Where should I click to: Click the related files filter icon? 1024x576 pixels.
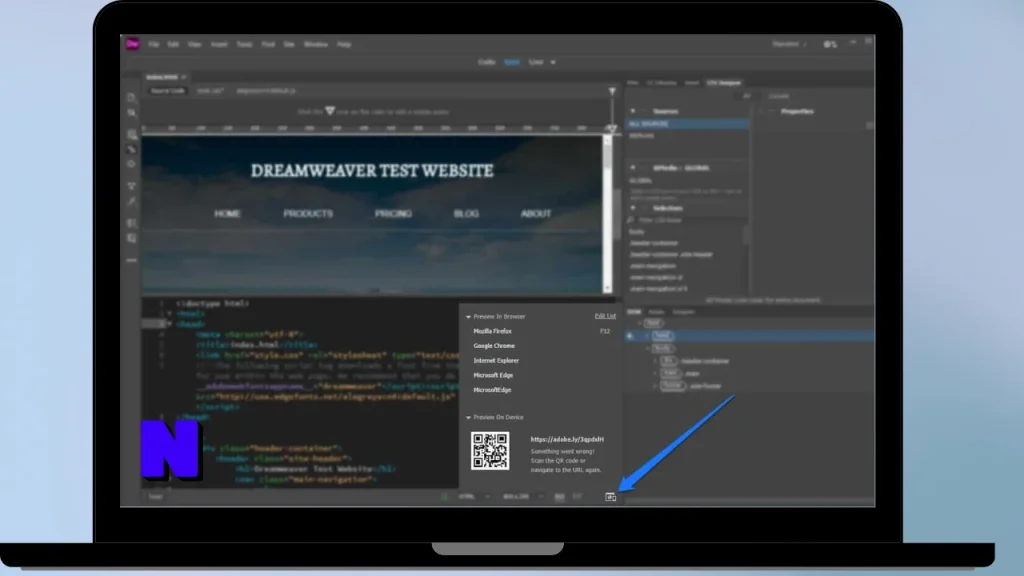(612, 91)
